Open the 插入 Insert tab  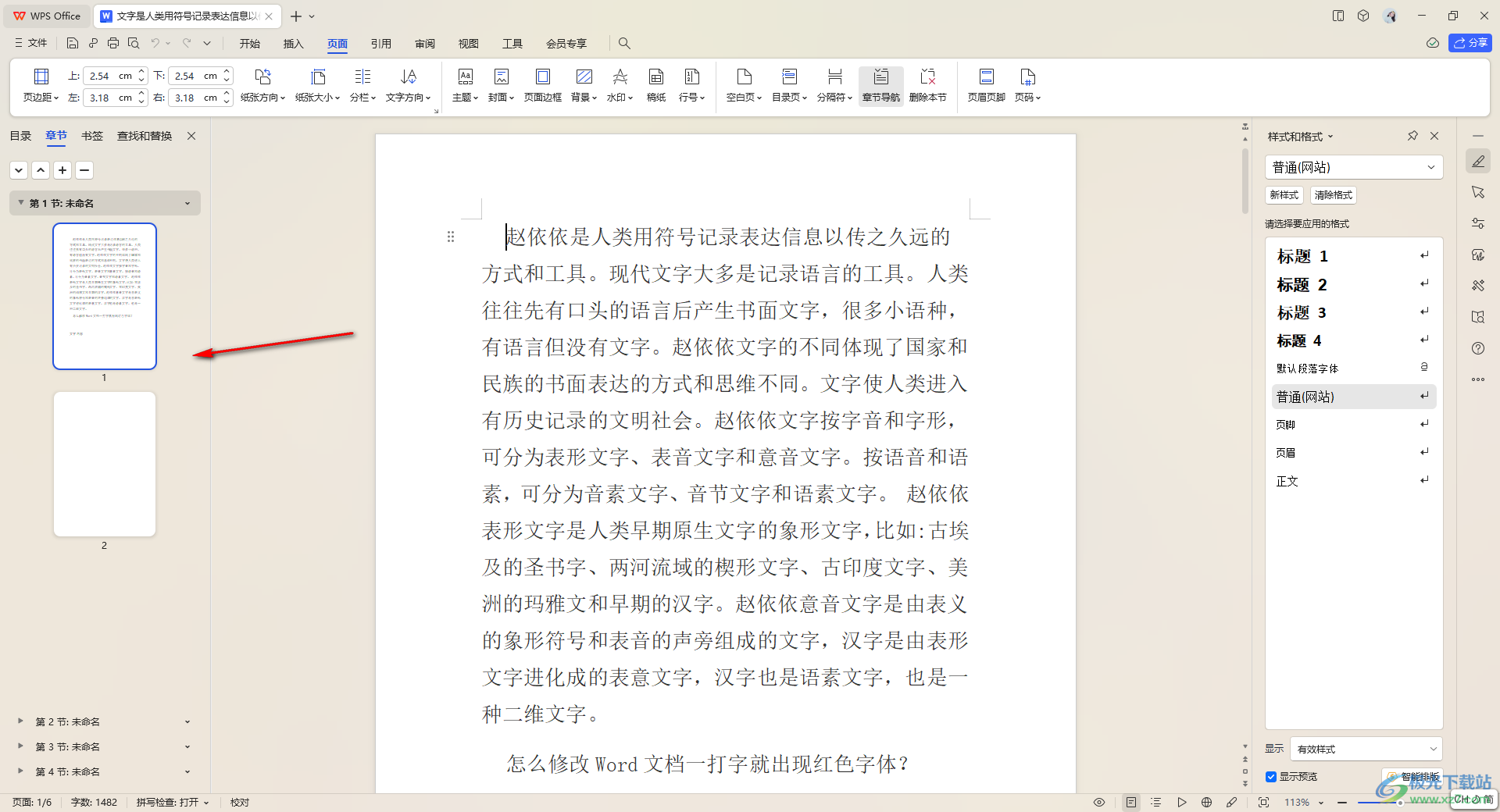coord(293,44)
